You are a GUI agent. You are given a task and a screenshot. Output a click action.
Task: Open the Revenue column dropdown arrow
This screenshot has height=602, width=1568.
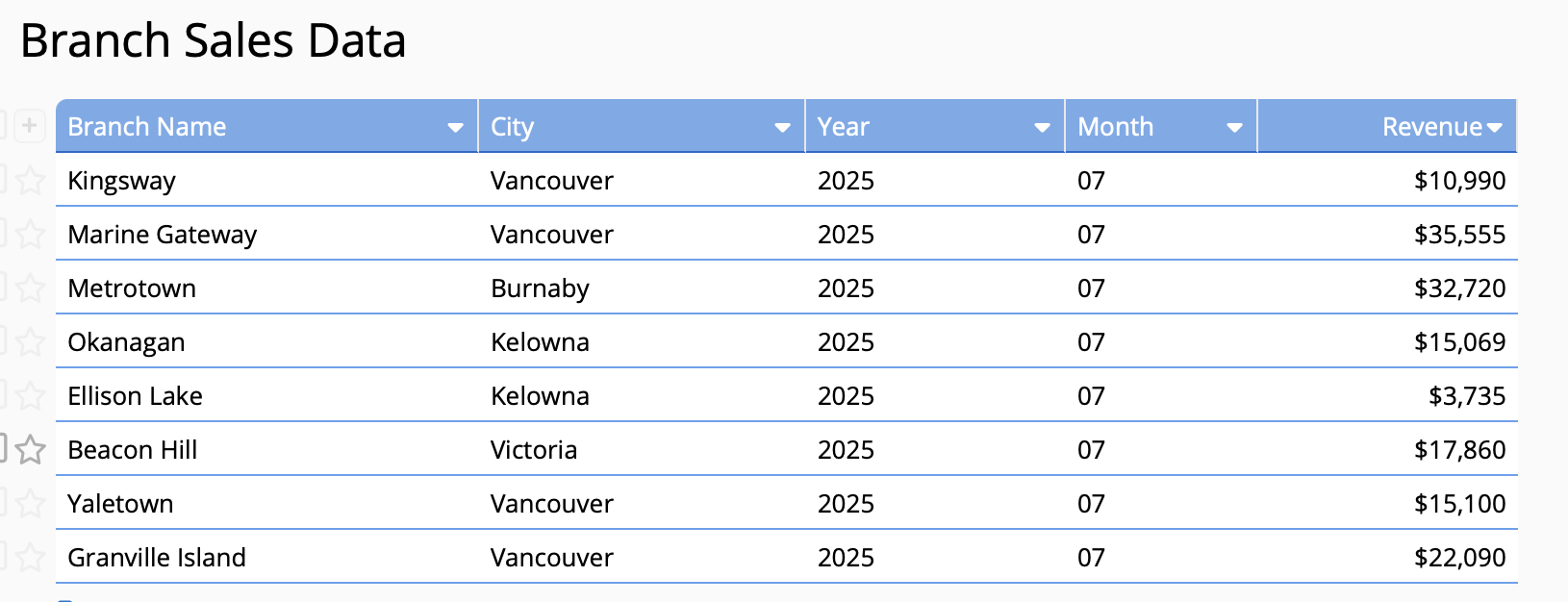pyautogui.click(x=1494, y=127)
